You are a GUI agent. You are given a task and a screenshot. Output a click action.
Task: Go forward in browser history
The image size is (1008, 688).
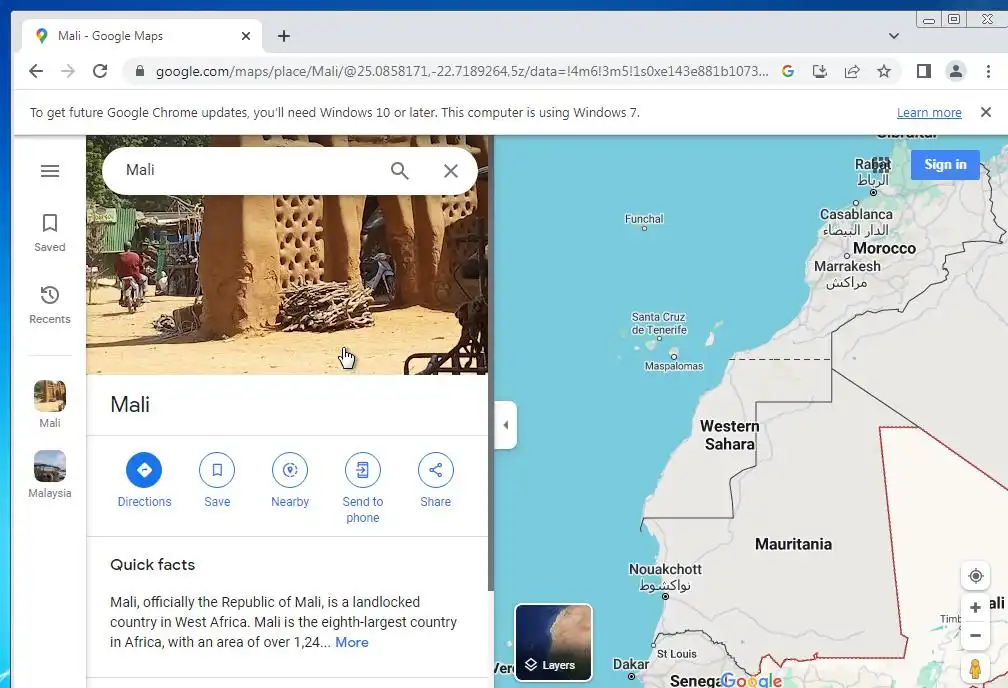(68, 71)
